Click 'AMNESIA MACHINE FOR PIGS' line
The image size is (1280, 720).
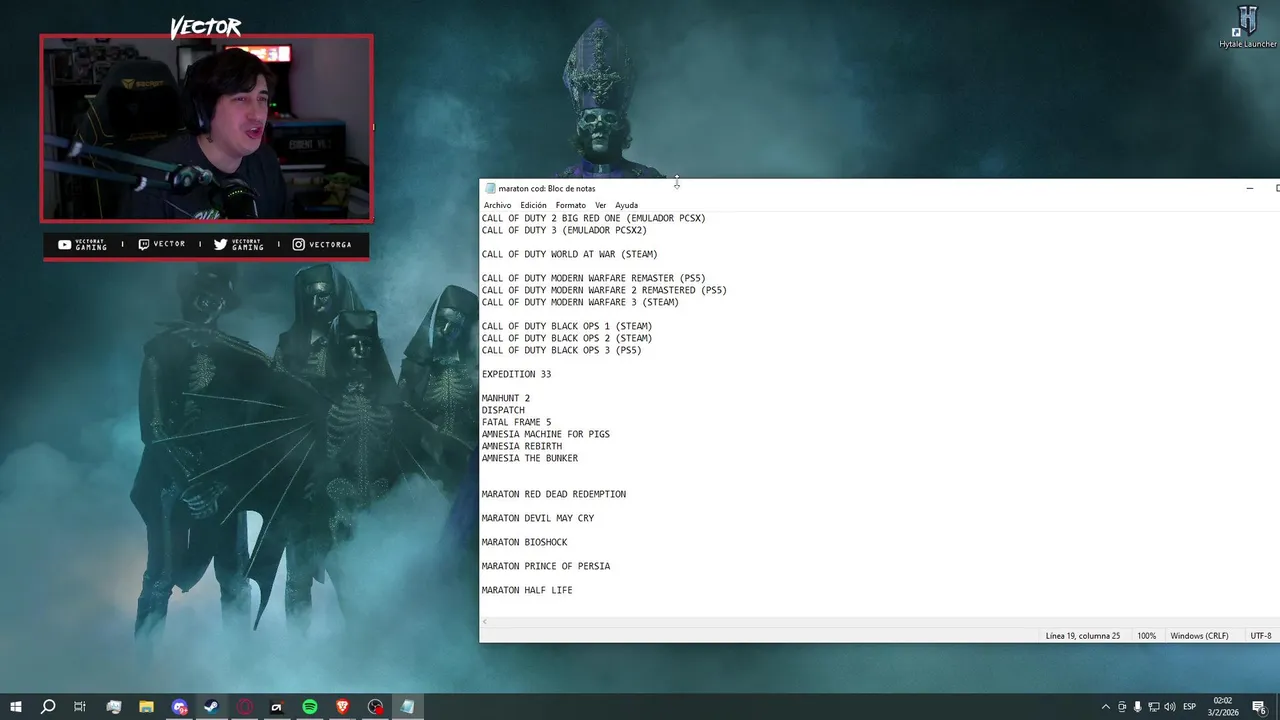pyautogui.click(x=545, y=434)
